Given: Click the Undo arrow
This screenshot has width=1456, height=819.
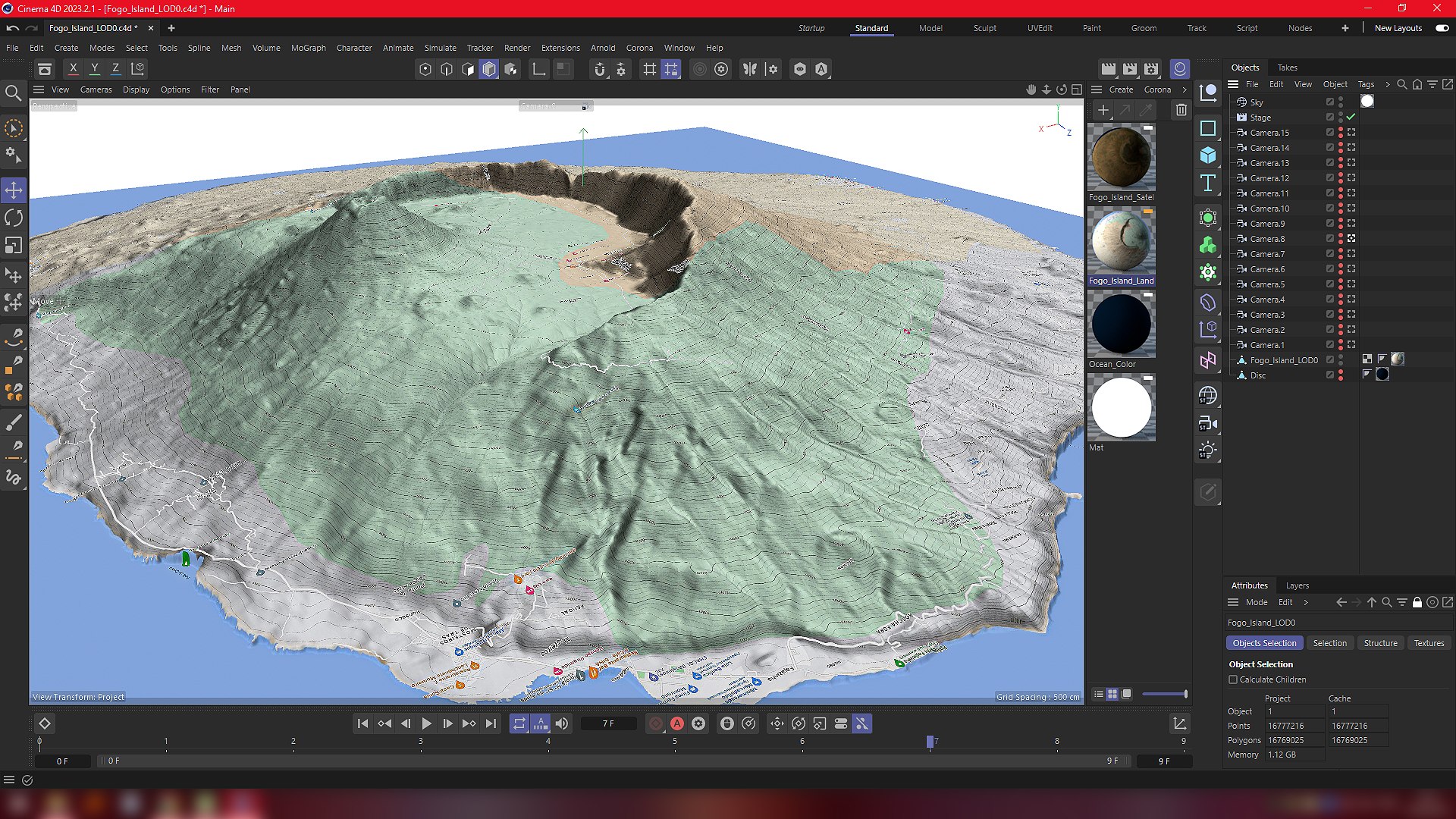Looking at the screenshot, I should (13, 28).
